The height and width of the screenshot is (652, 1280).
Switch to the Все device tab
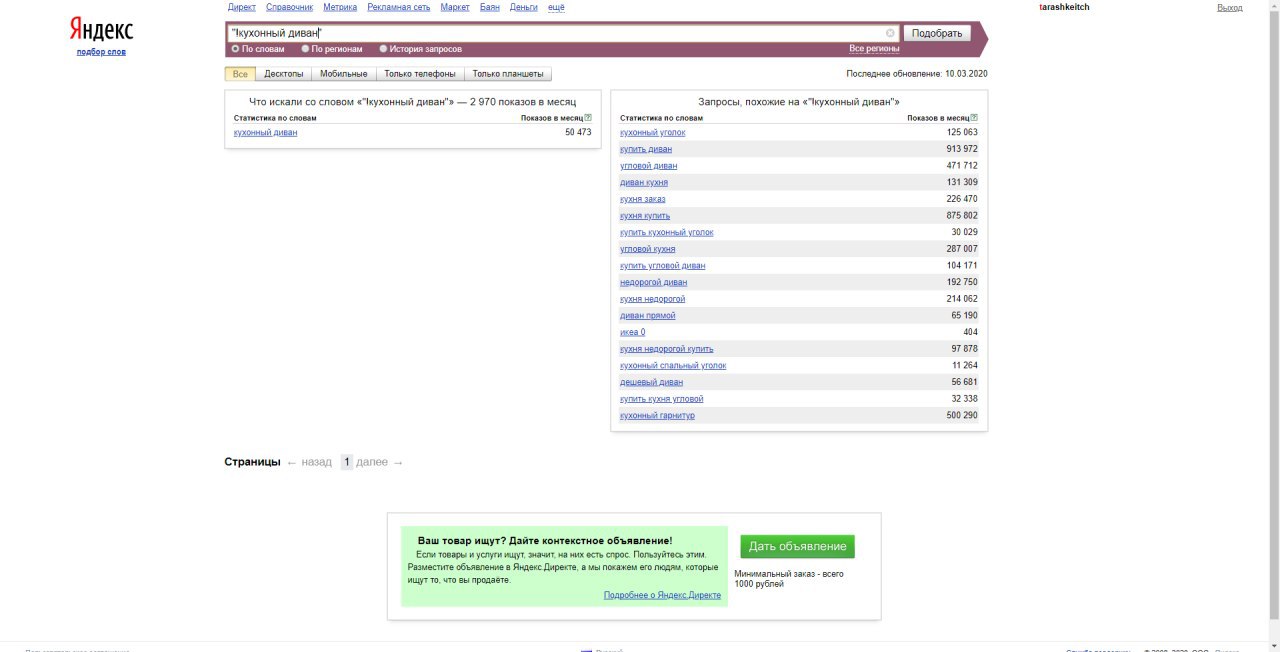pos(240,74)
